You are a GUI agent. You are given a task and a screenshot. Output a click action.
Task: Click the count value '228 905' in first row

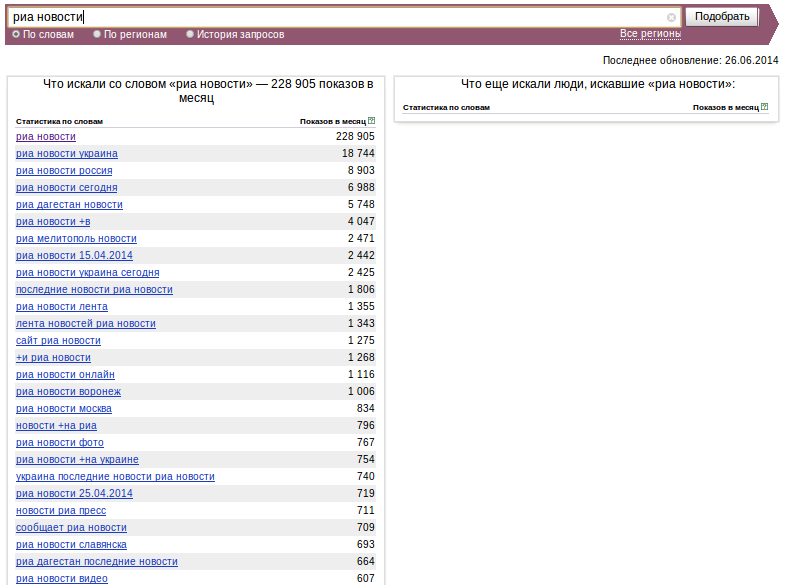coord(355,136)
